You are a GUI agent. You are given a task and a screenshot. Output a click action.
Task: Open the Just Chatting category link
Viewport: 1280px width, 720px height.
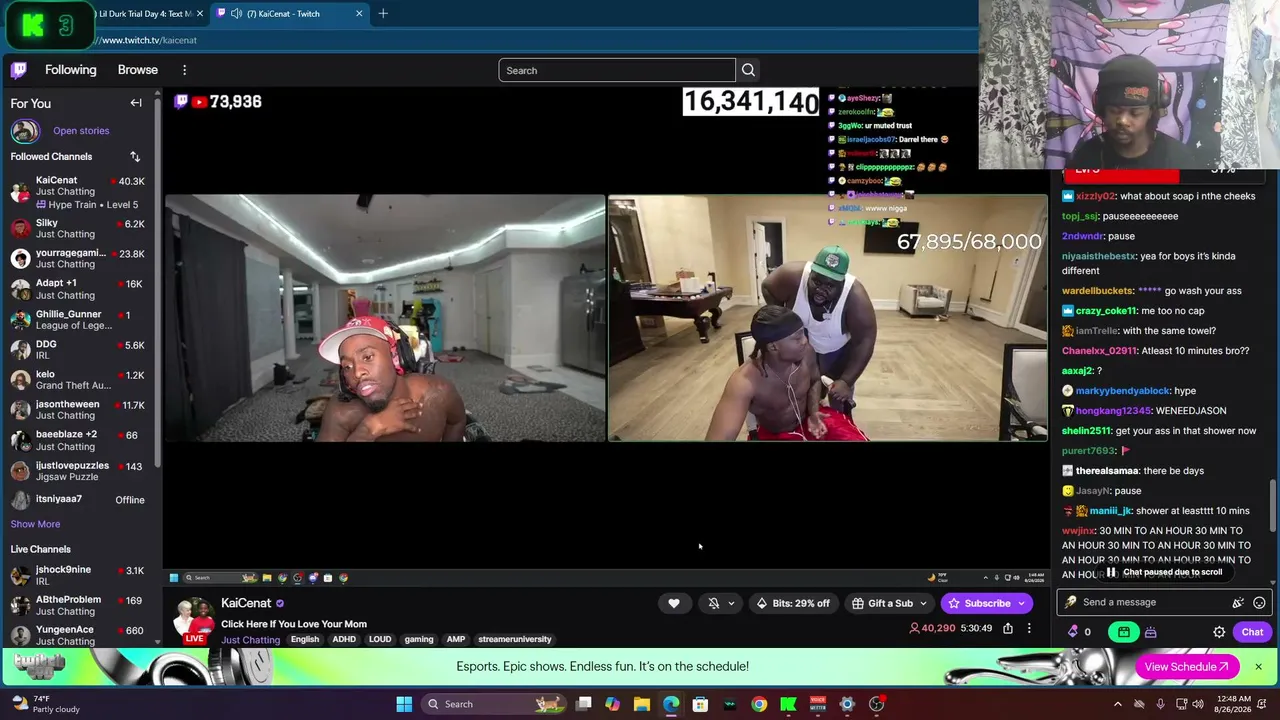pyautogui.click(x=250, y=640)
